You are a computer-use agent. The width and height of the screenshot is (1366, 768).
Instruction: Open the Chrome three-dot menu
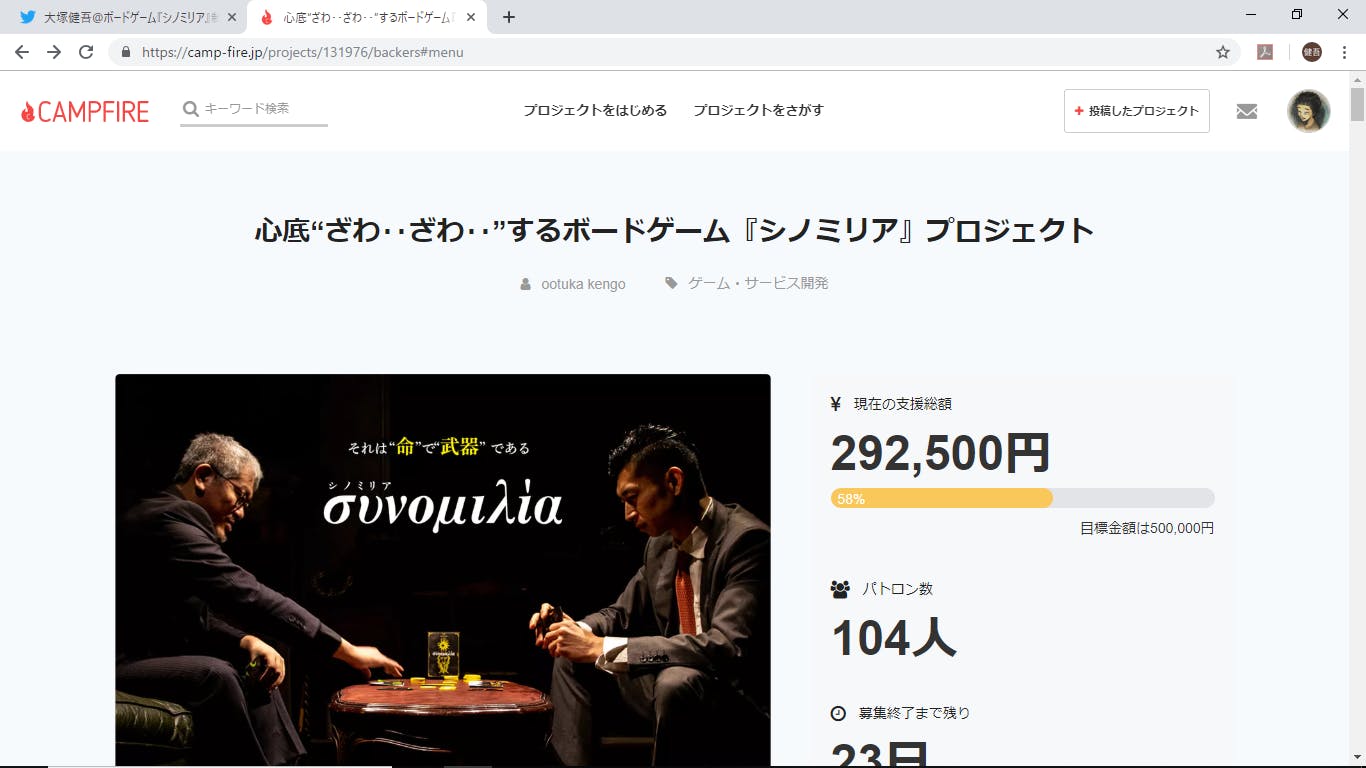1345,52
